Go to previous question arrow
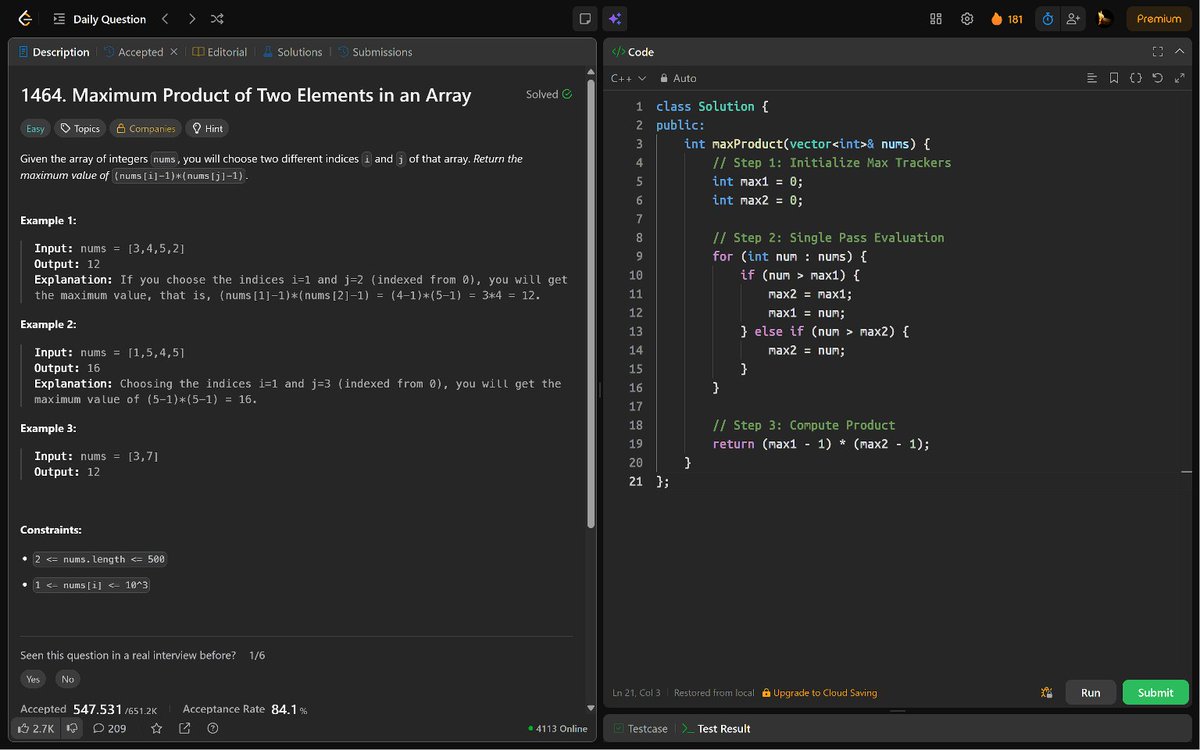The image size is (1200, 750). pyautogui.click(x=165, y=19)
